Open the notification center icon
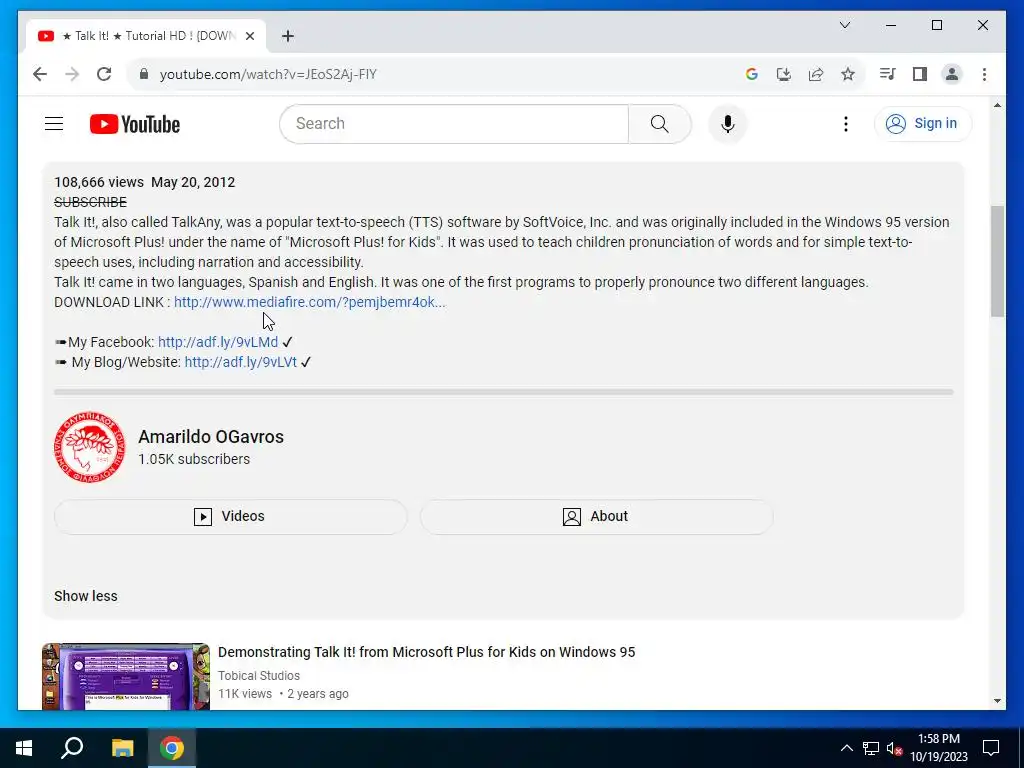 click(991, 748)
